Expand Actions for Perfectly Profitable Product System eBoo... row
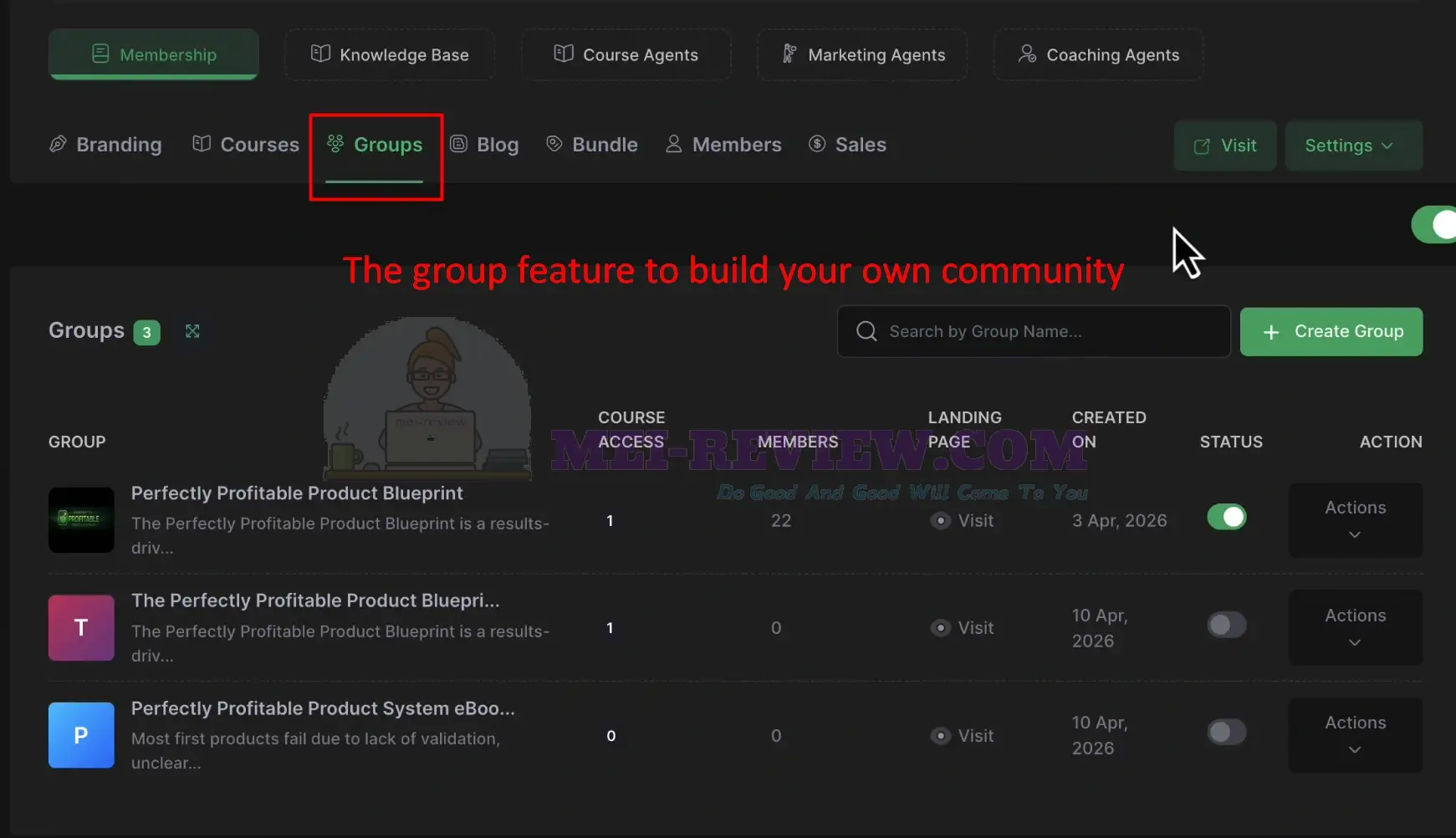1456x838 pixels. click(x=1356, y=735)
